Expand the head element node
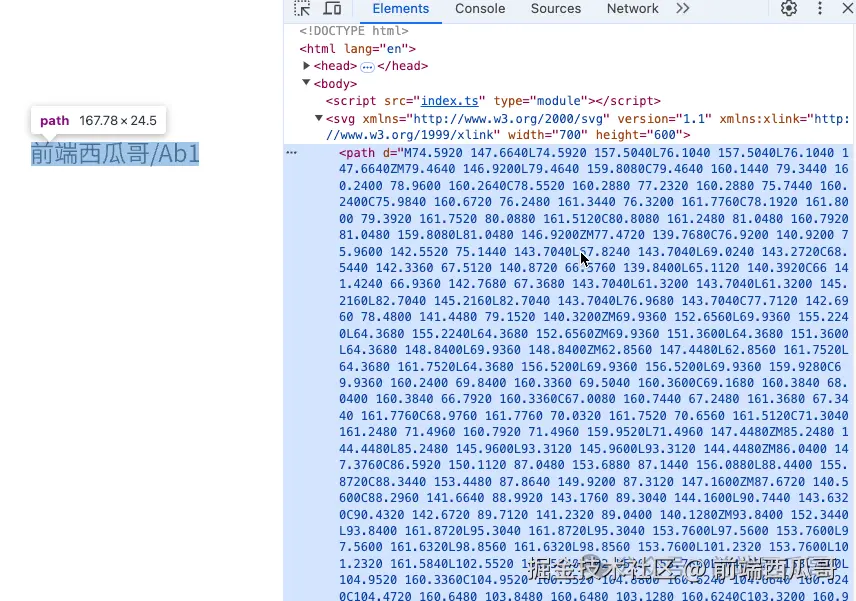Viewport: 856px width, 601px height. [306, 66]
